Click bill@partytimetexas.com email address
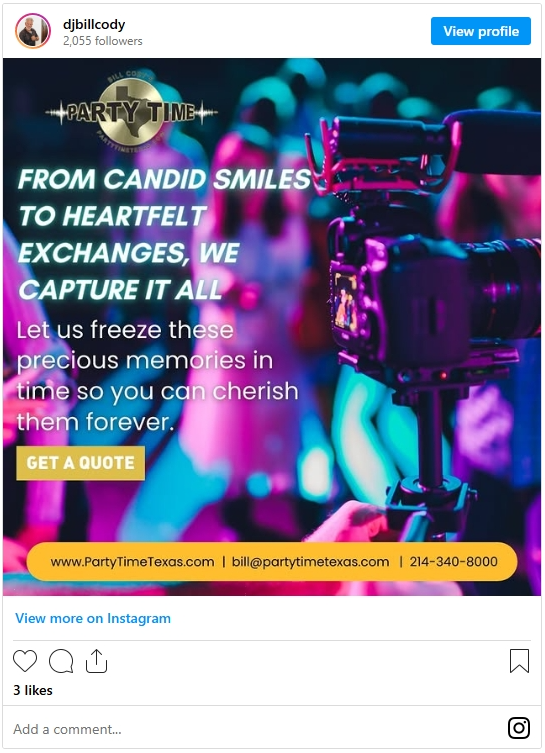The width and height of the screenshot is (545, 753). 310,562
